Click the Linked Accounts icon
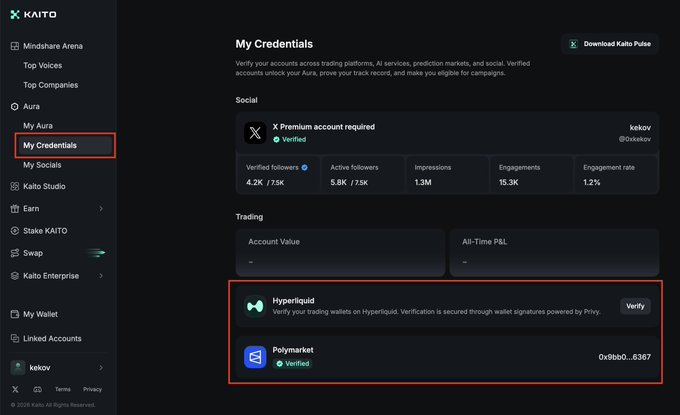The height and width of the screenshot is (415, 680). coord(15,338)
